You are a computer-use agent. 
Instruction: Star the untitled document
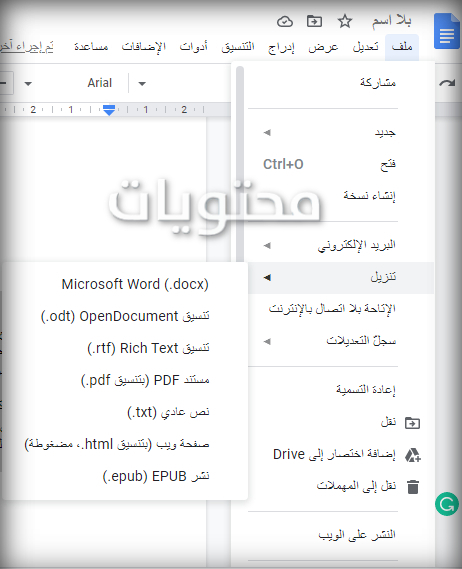coord(345,21)
